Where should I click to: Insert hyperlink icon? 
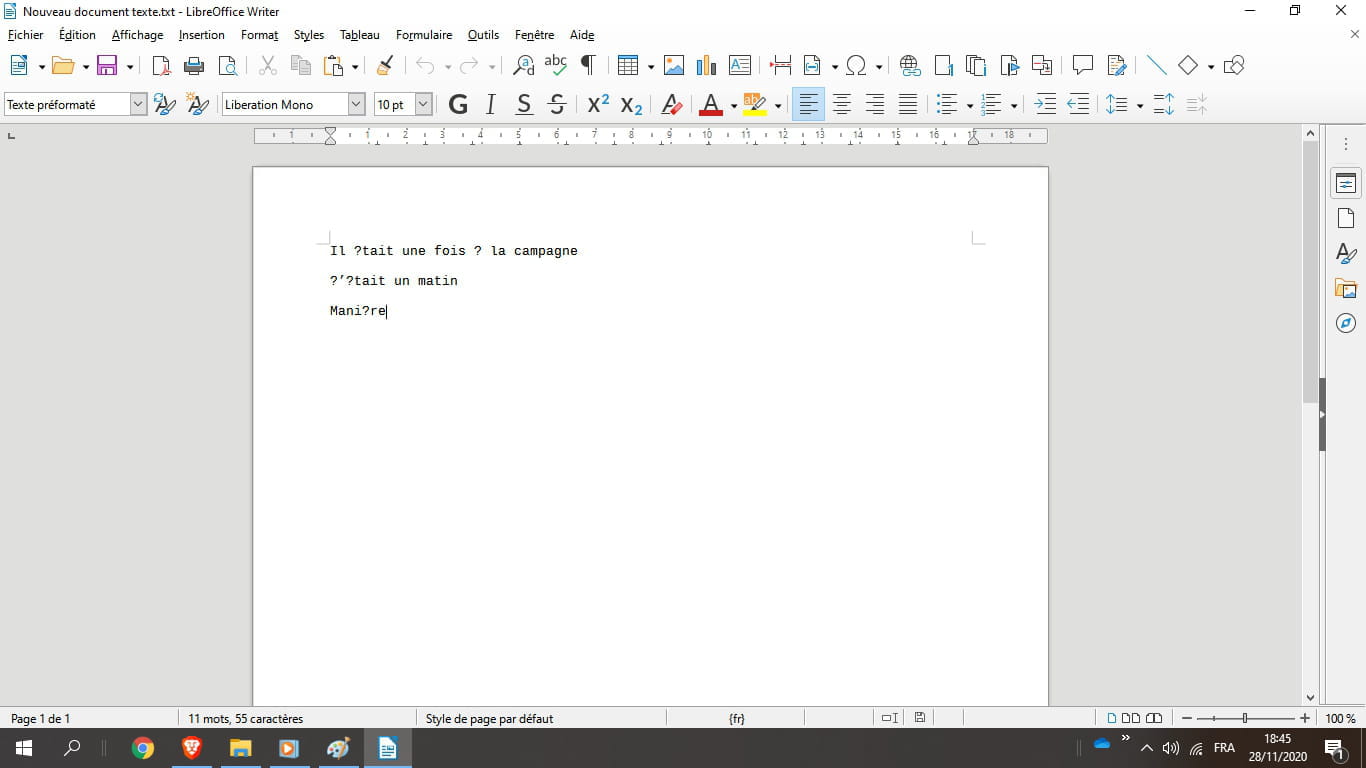910,66
